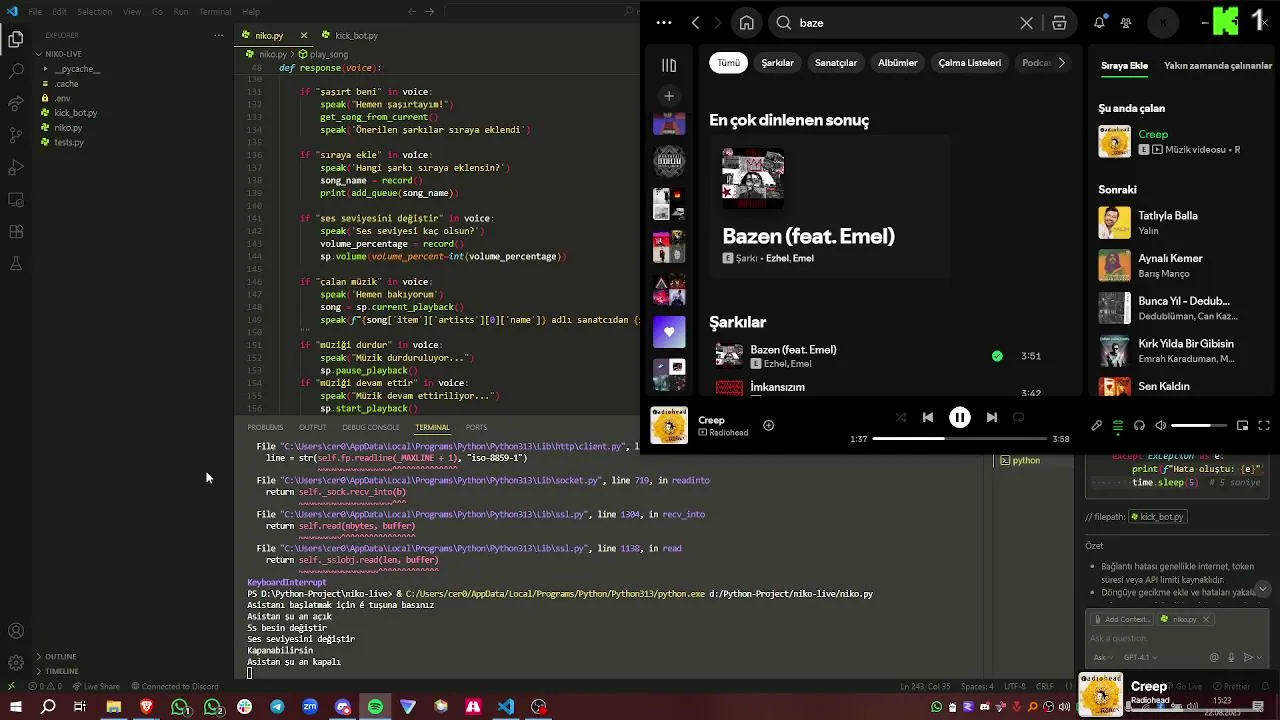Open the Selection menu in VS Code
This screenshot has width=1280, height=720.
click(x=95, y=12)
